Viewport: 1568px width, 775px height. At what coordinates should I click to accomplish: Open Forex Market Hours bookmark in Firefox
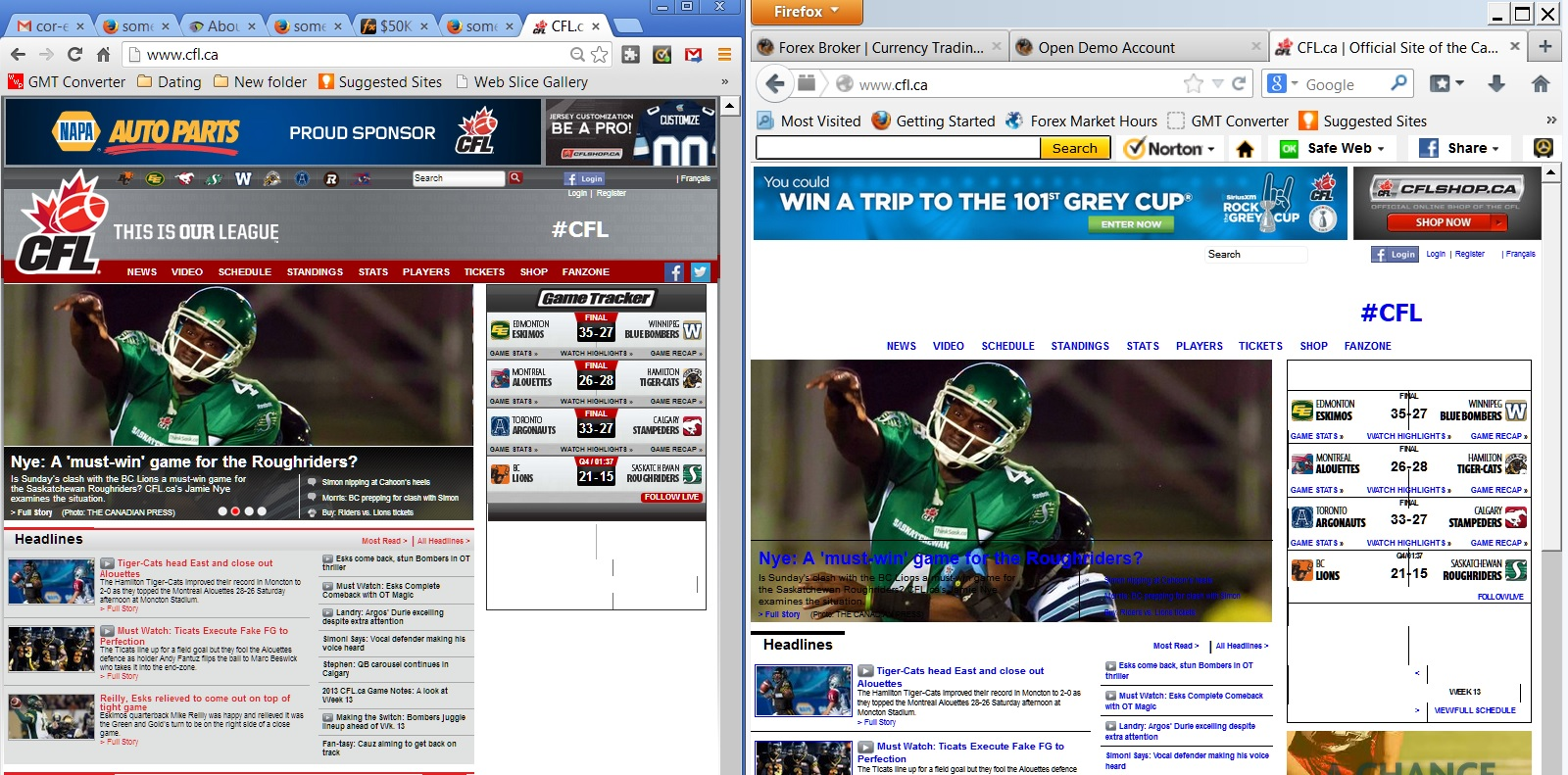coord(1081,121)
